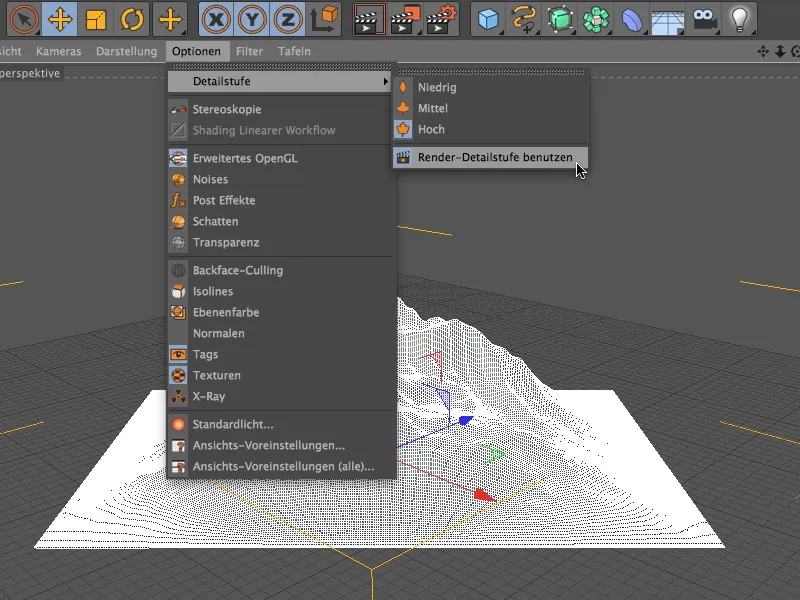Activate the Rotate tool
Image resolution: width=800 pixels, height=600 pixels.
[132, 19]
